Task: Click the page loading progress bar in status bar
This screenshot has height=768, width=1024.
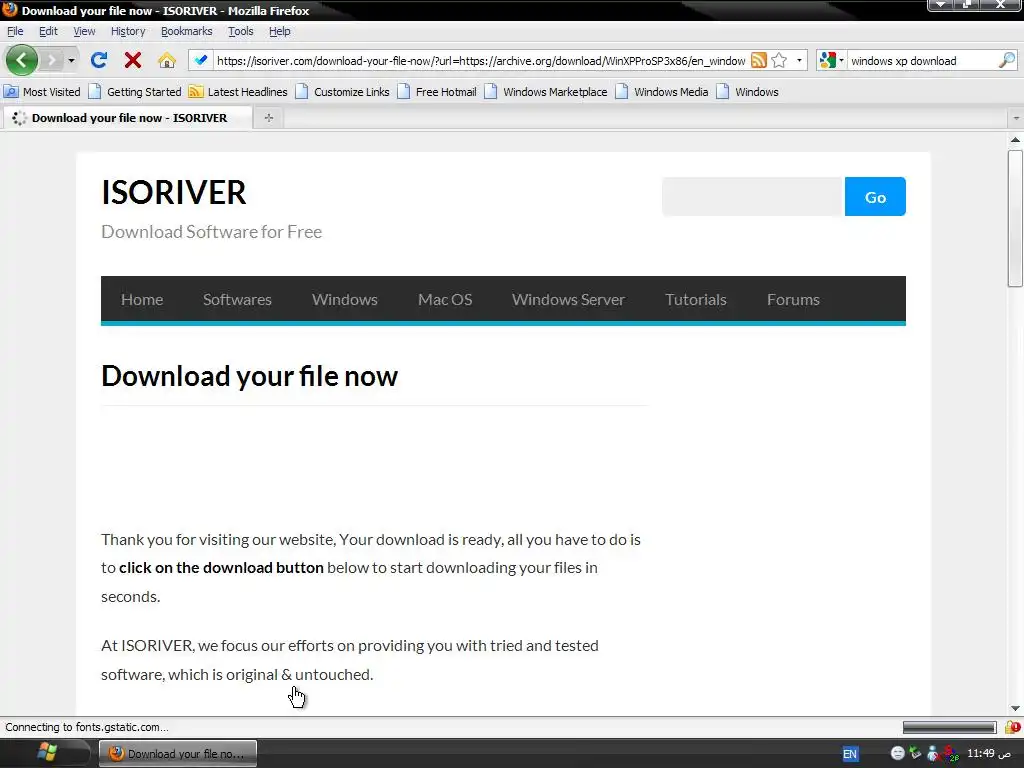Action: 950,728
